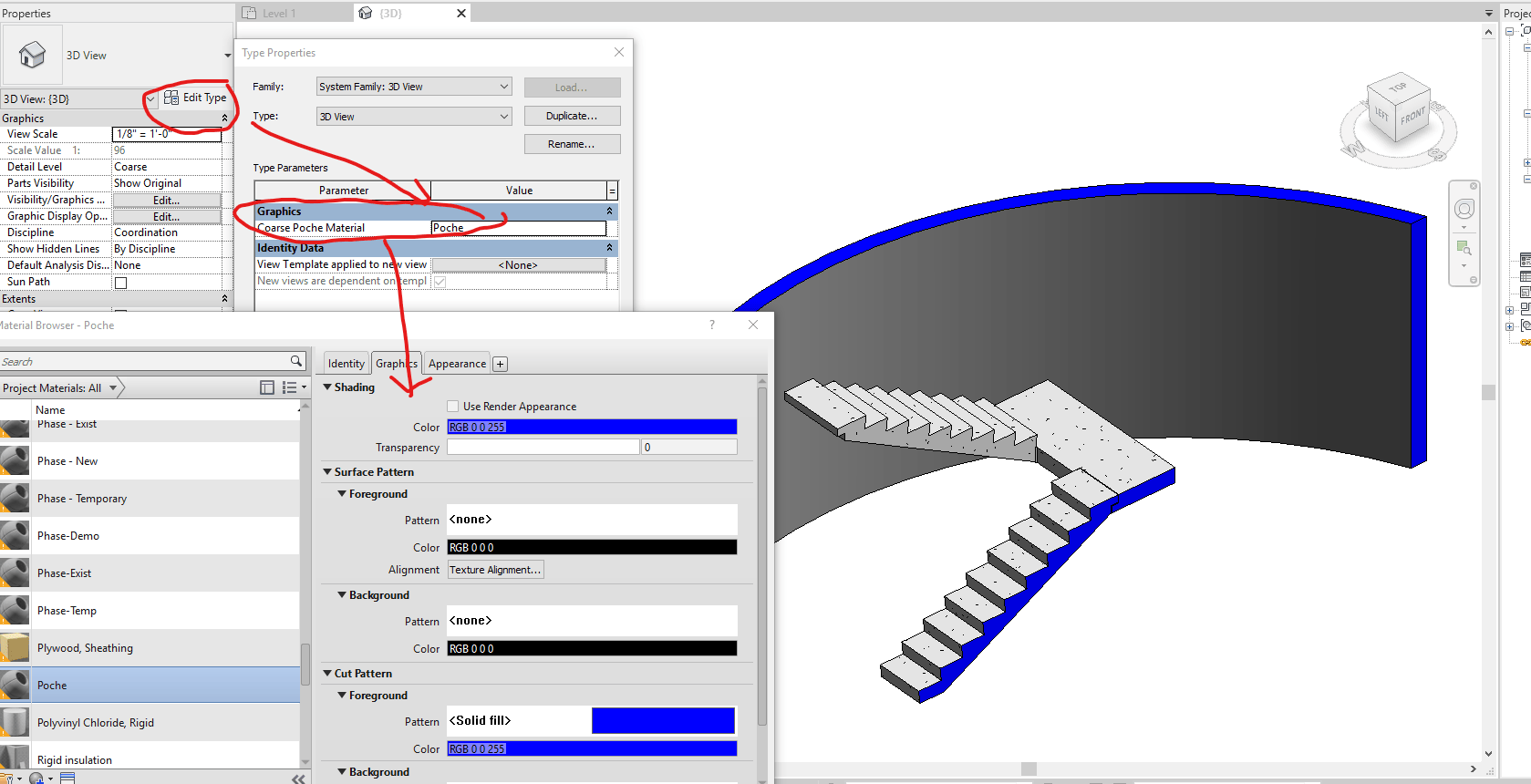Viewport: 1531px width, 784px height.
Task: Click the Cut Pattern Solid fill pattern box
Action: click(592, 720)
